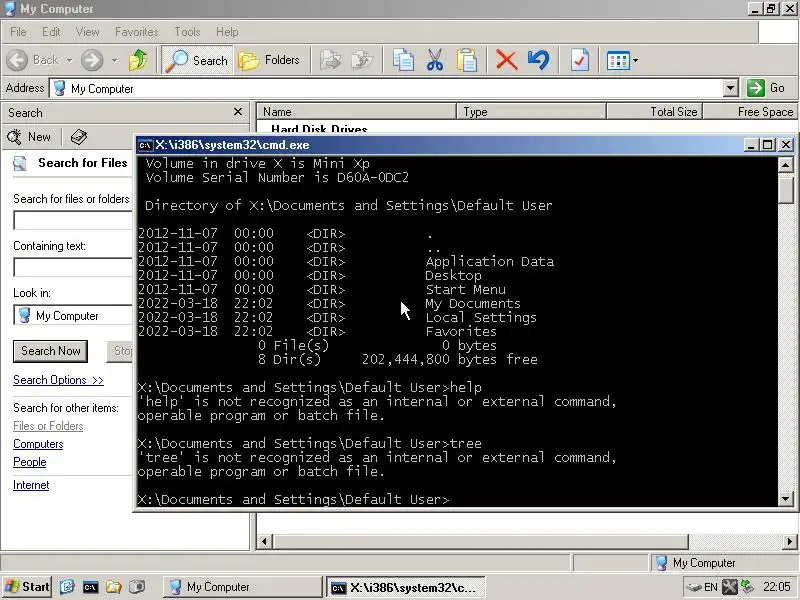
Task: Click the Move To toolbar icon
Action: click(x=331, y=60)
